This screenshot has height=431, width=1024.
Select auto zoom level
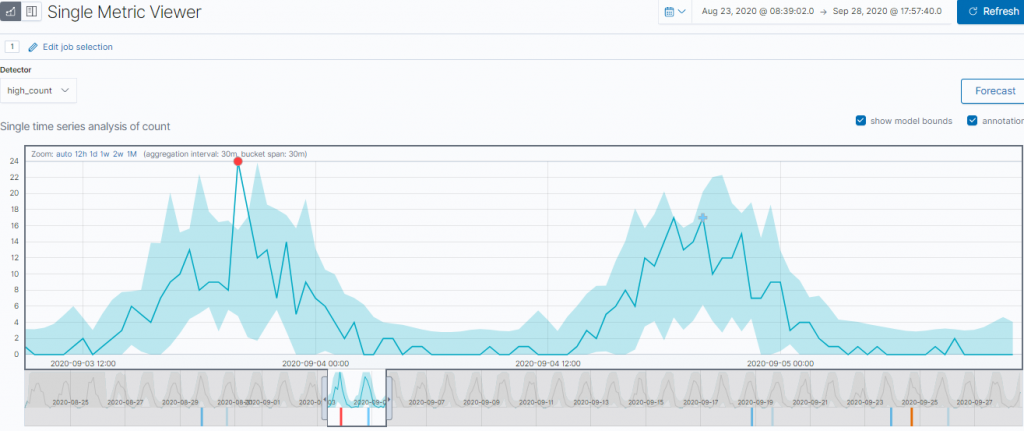[x=64, y=154]
